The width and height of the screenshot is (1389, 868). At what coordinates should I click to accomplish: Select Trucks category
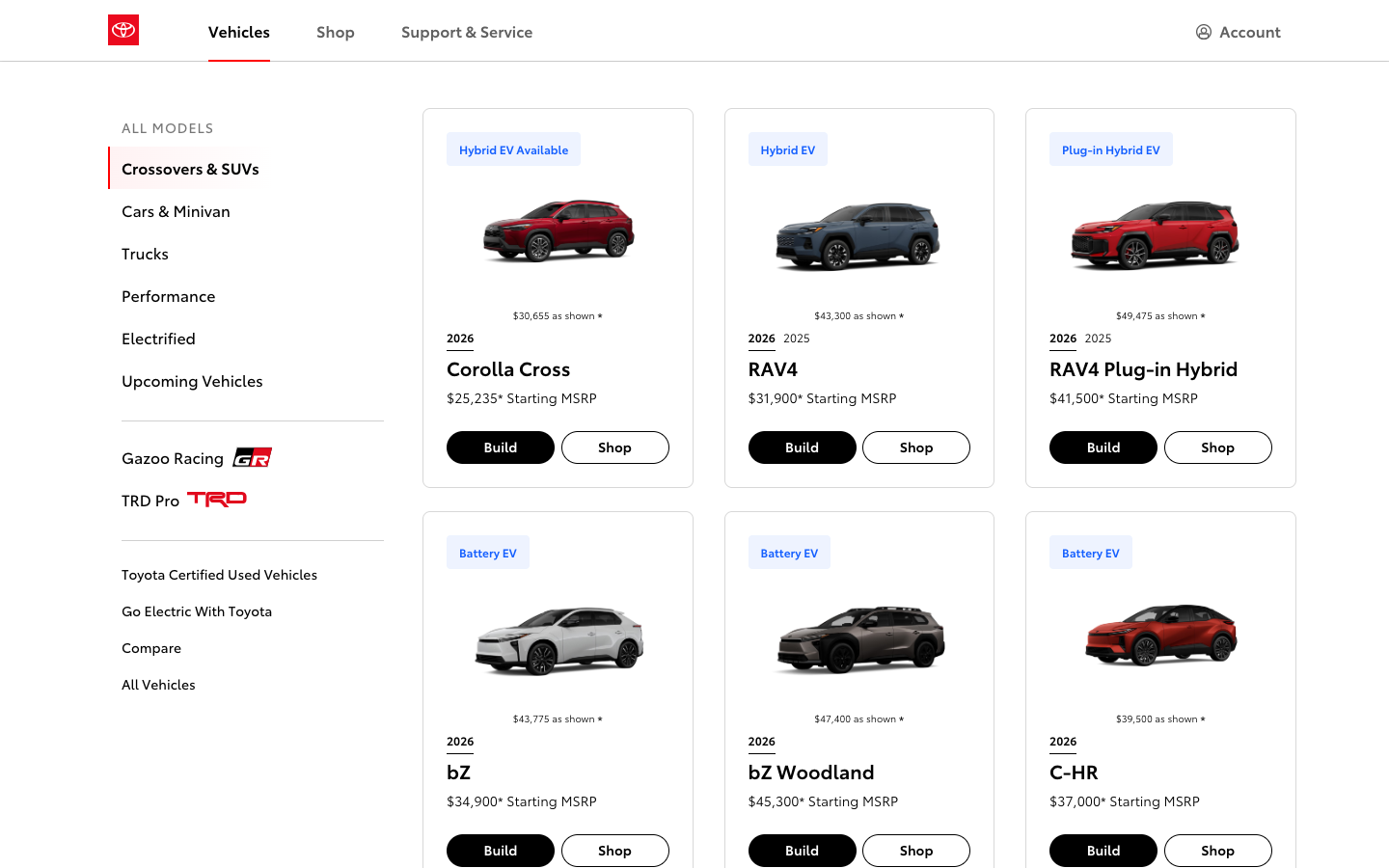145,254
